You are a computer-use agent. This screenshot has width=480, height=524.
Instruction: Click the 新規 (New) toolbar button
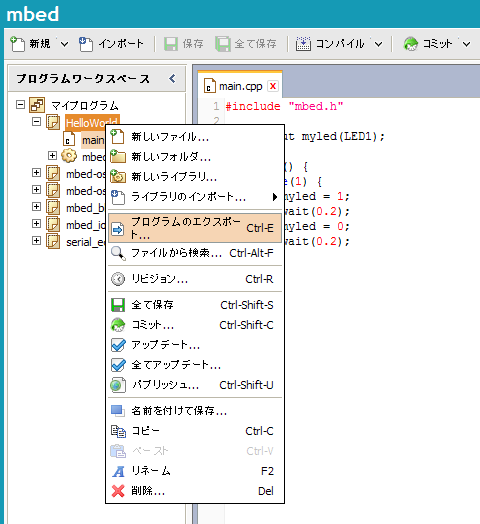(x=30, y=44)
